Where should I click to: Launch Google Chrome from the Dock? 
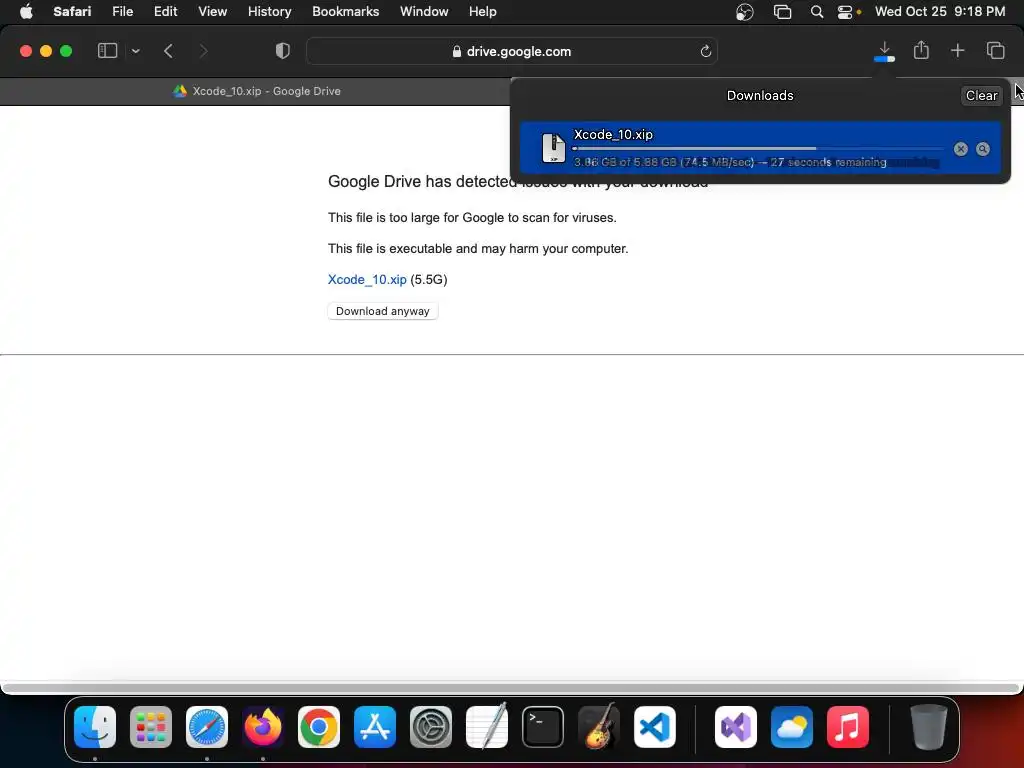(x=319, y=727)
